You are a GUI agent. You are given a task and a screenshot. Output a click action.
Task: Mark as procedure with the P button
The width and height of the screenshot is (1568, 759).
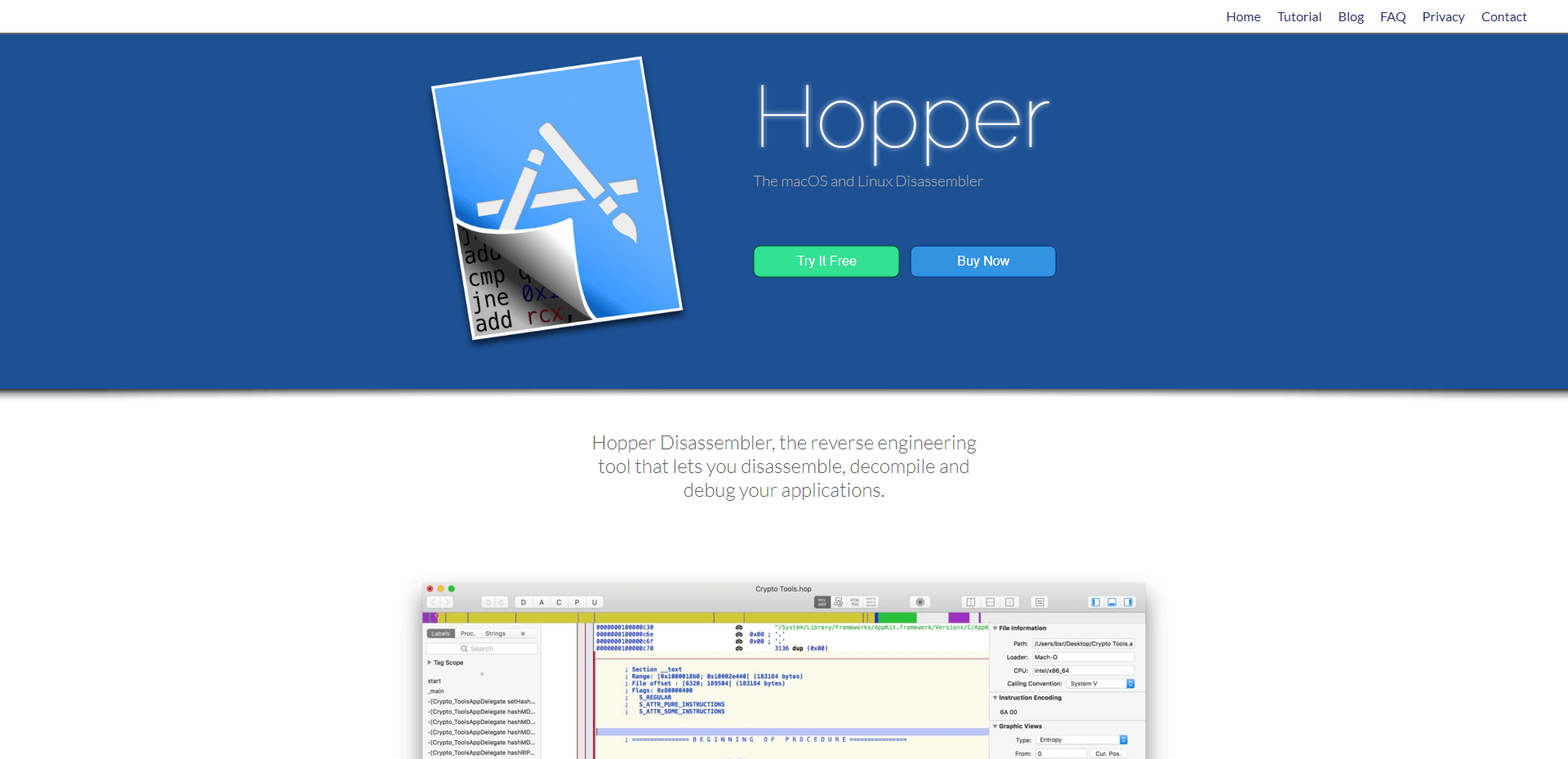pos(577,602)
